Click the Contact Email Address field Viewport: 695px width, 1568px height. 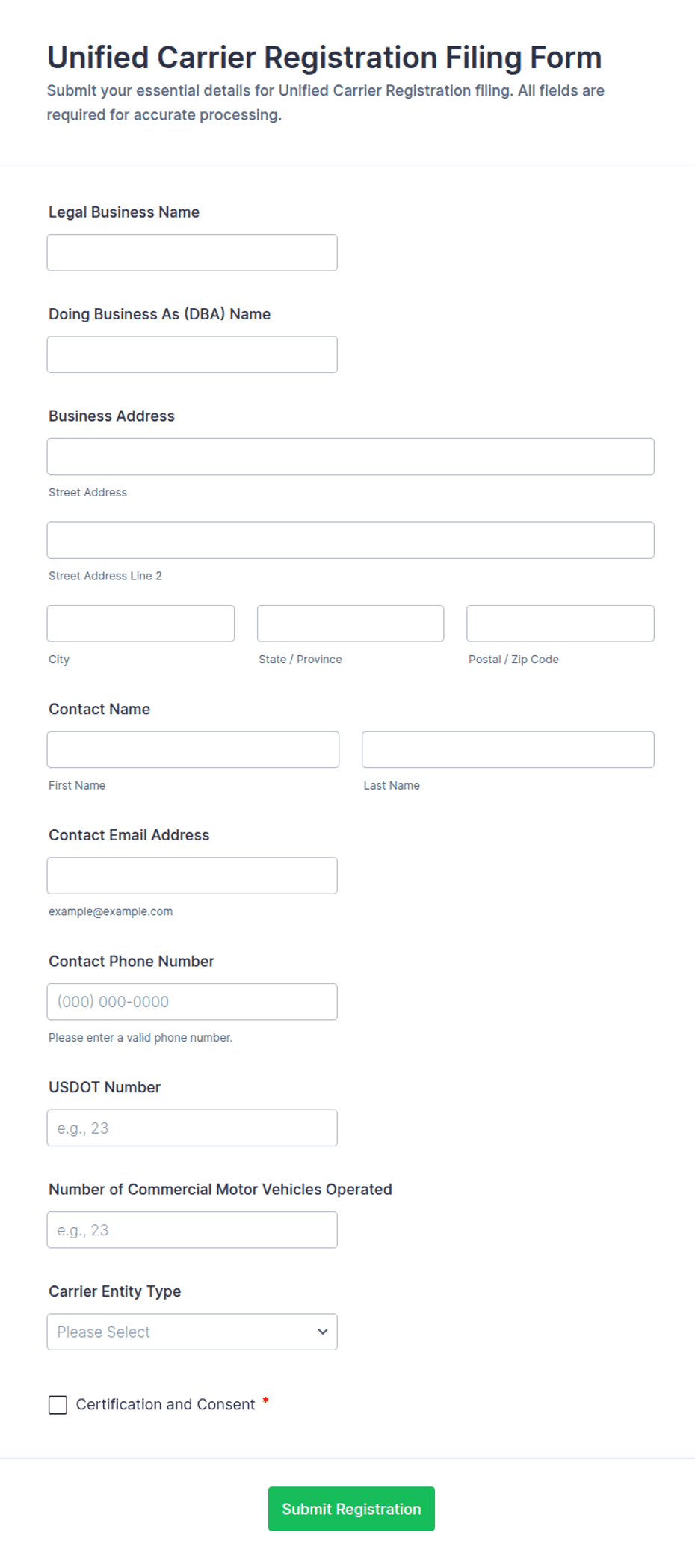click(192, 876)
